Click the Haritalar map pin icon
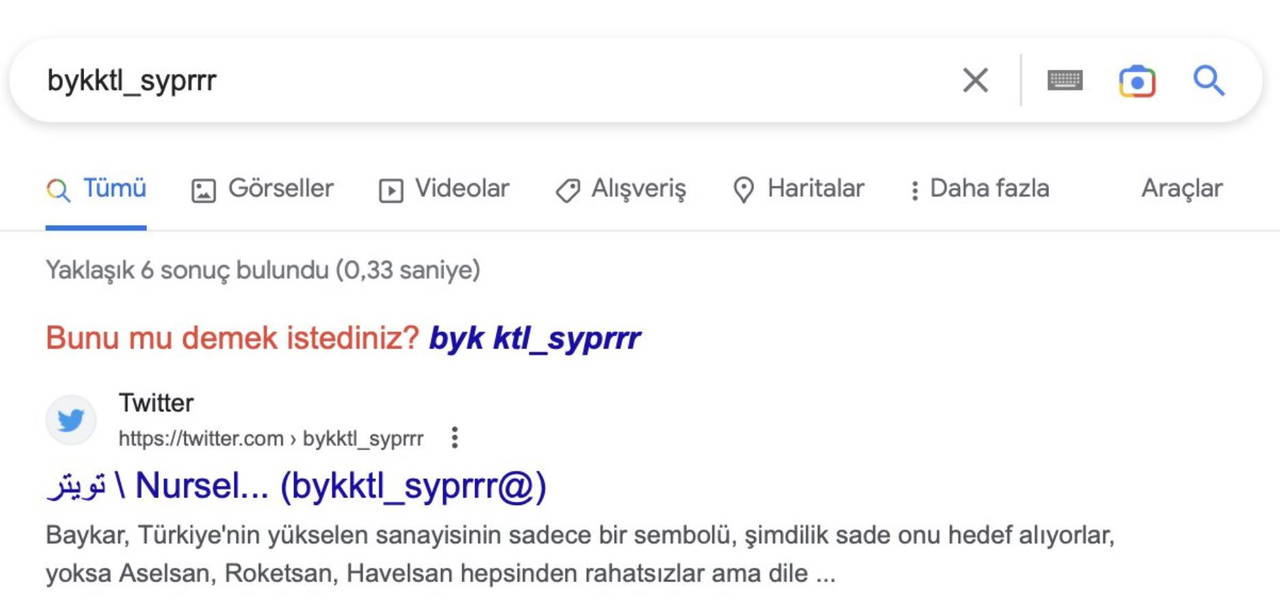Screen dimensions: 1280x615 tap(743, 190)
